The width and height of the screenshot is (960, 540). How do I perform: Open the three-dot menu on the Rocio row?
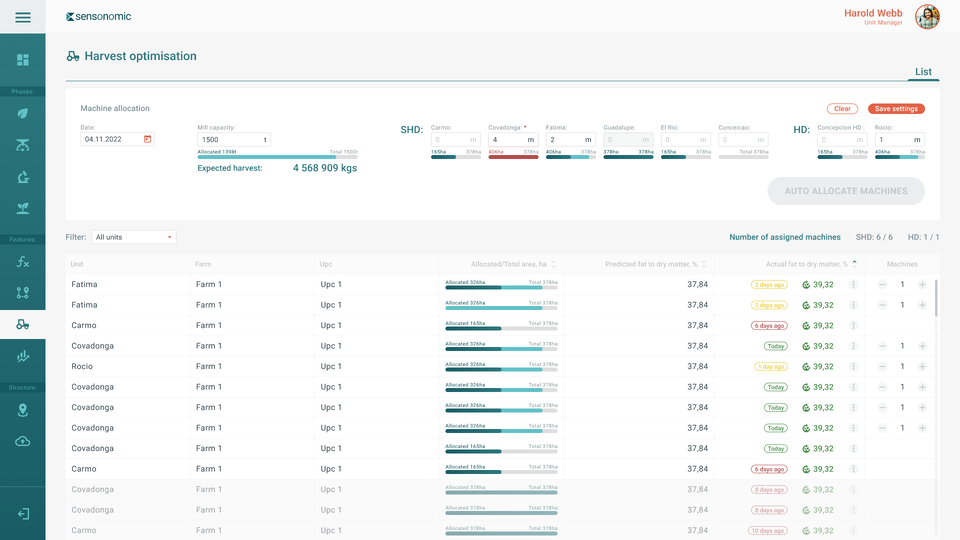tap(853, 366)
